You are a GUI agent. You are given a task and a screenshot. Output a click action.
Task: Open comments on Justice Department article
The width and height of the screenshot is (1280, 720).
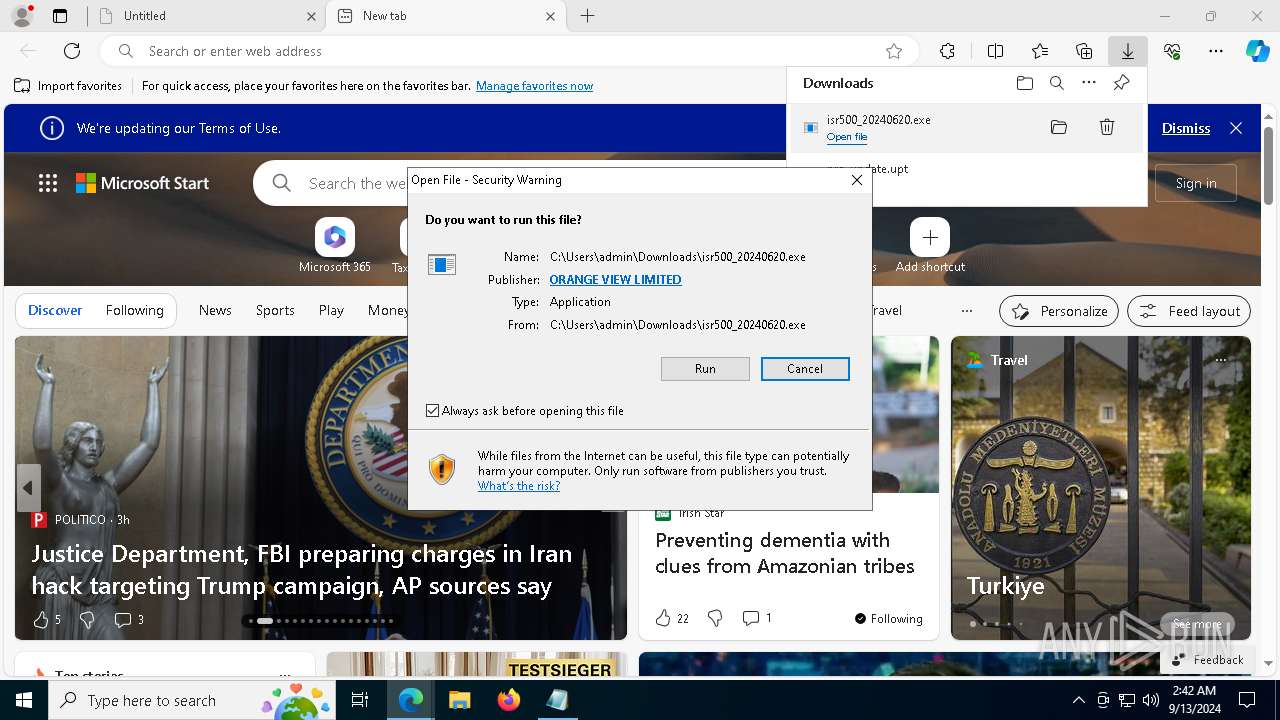click(128, 620)
